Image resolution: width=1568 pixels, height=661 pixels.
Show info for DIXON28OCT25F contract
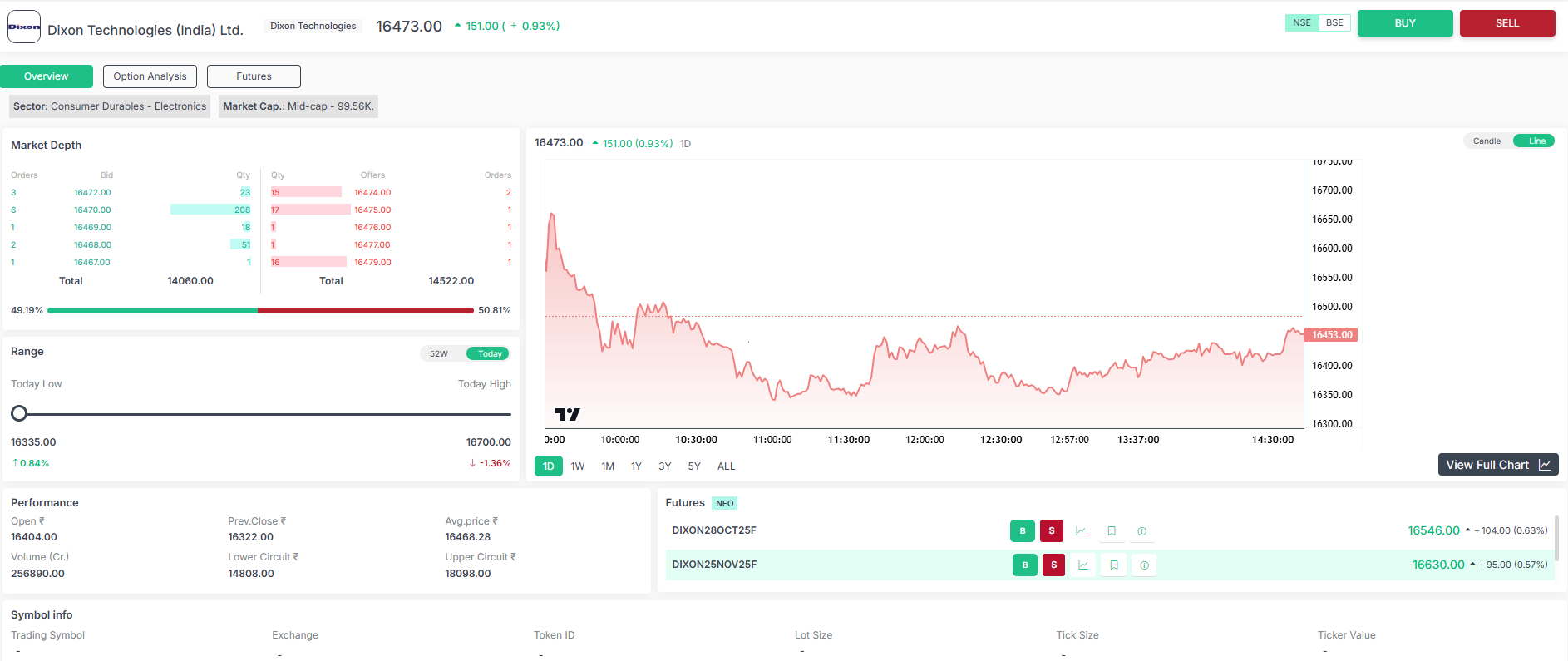(1141, 530)
